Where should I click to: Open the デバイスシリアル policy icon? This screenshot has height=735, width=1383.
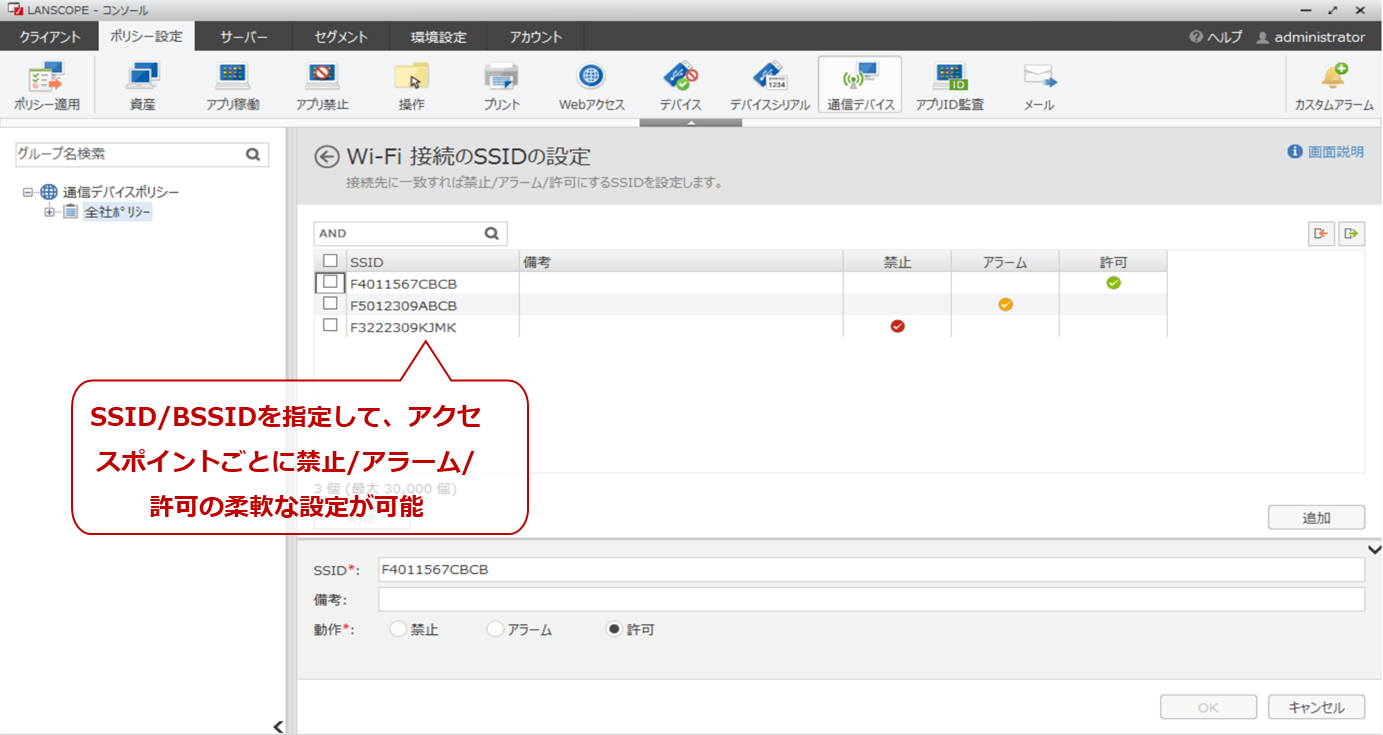[770, 86]
